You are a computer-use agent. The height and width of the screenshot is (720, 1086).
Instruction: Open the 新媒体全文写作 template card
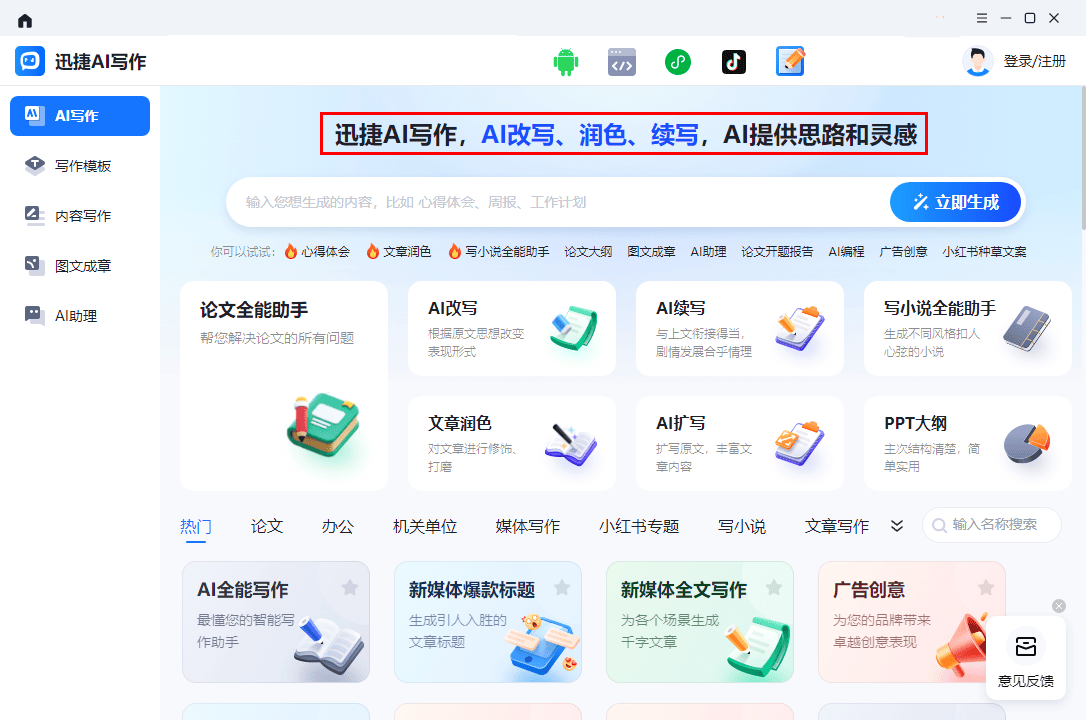coord(700,622)
